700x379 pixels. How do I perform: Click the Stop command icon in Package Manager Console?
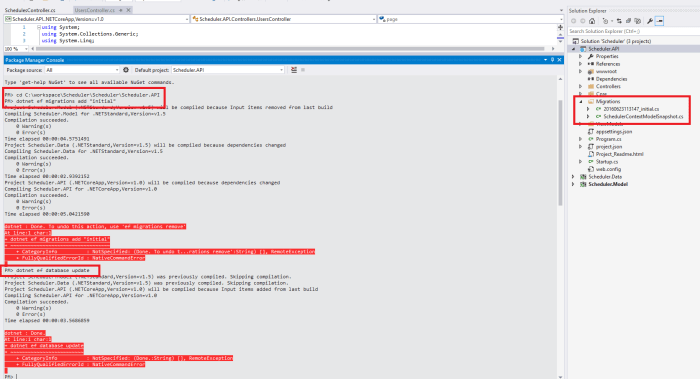point(303,70)
